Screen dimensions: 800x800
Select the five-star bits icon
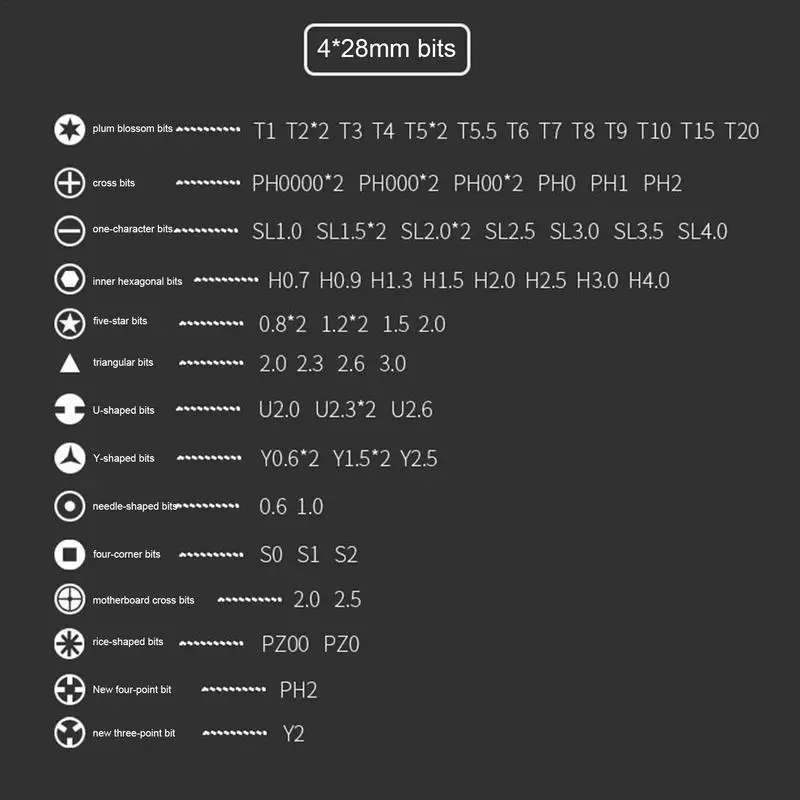(69, 323)
